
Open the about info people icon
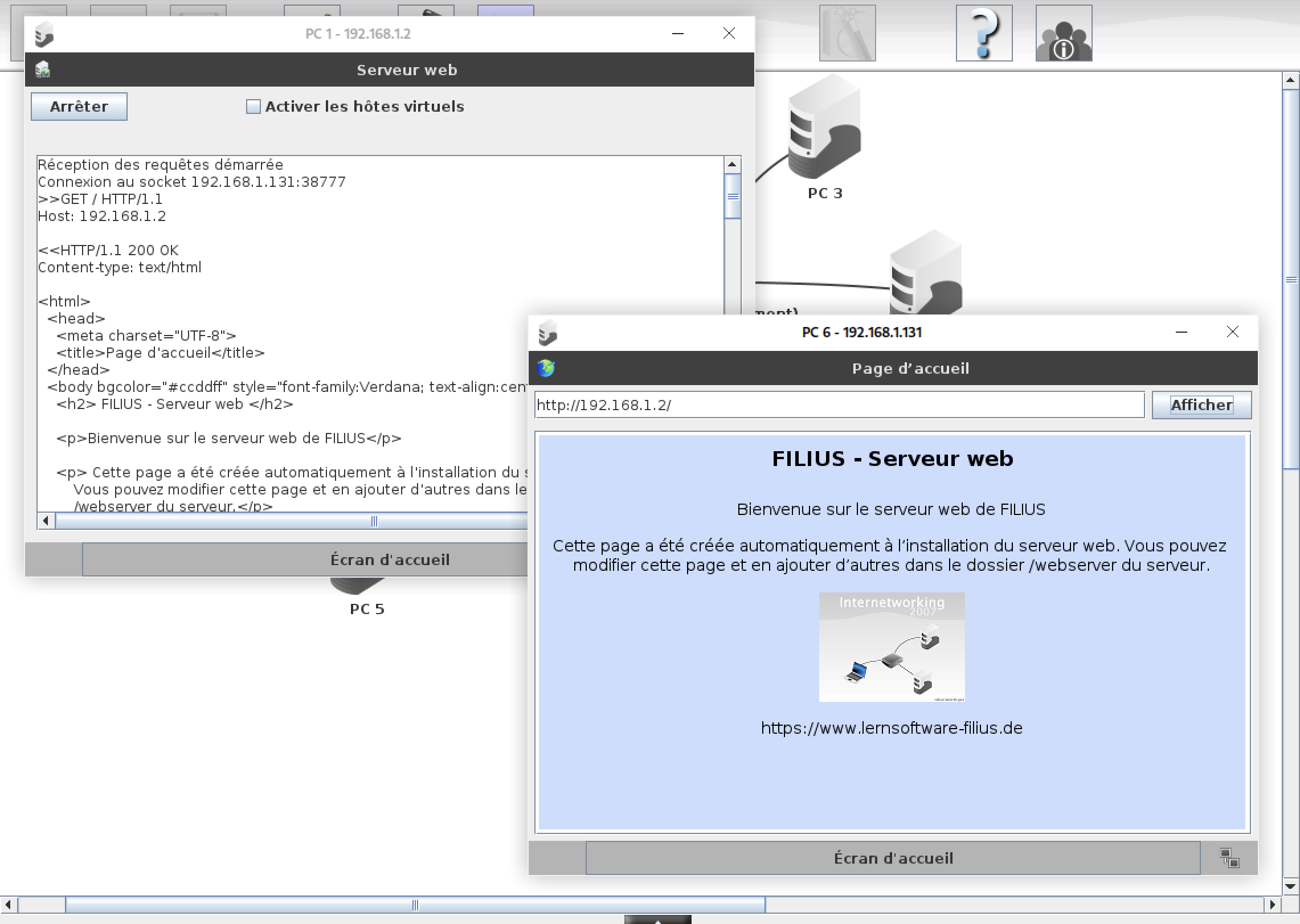click(1064, 33)
